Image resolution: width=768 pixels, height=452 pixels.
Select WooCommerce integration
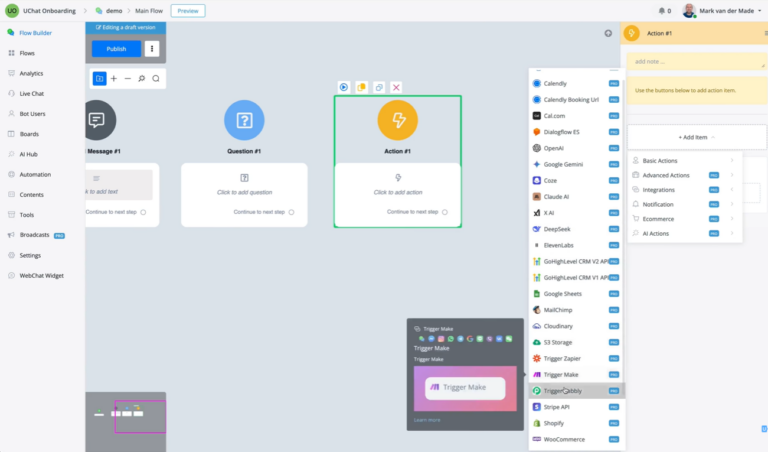pos(576,439)
